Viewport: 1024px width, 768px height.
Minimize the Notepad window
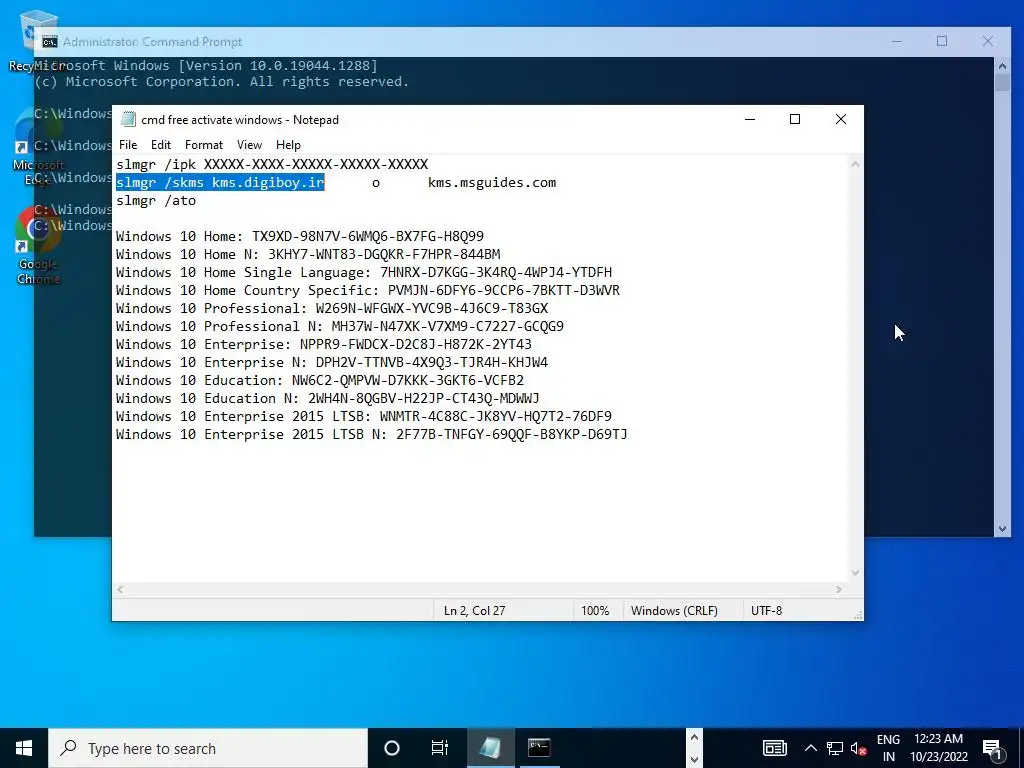point(750,120)
